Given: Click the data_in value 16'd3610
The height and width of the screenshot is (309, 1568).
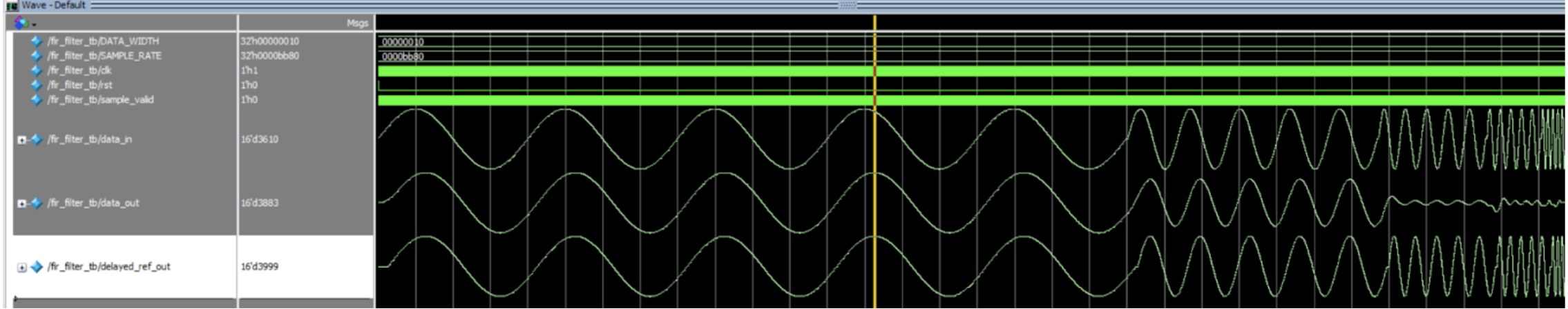Looking at the screenshot, I should (x=260, y=139).
